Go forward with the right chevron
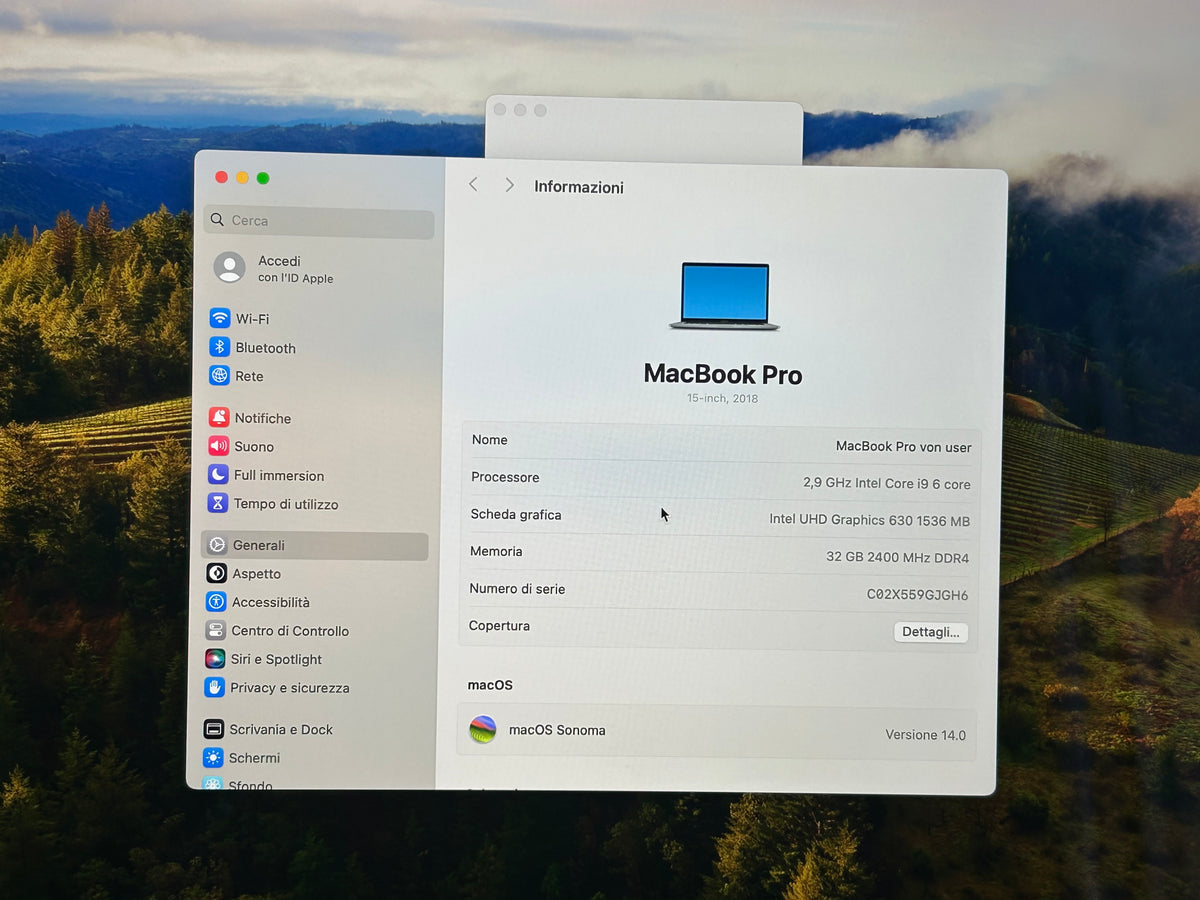 point(509,185)
